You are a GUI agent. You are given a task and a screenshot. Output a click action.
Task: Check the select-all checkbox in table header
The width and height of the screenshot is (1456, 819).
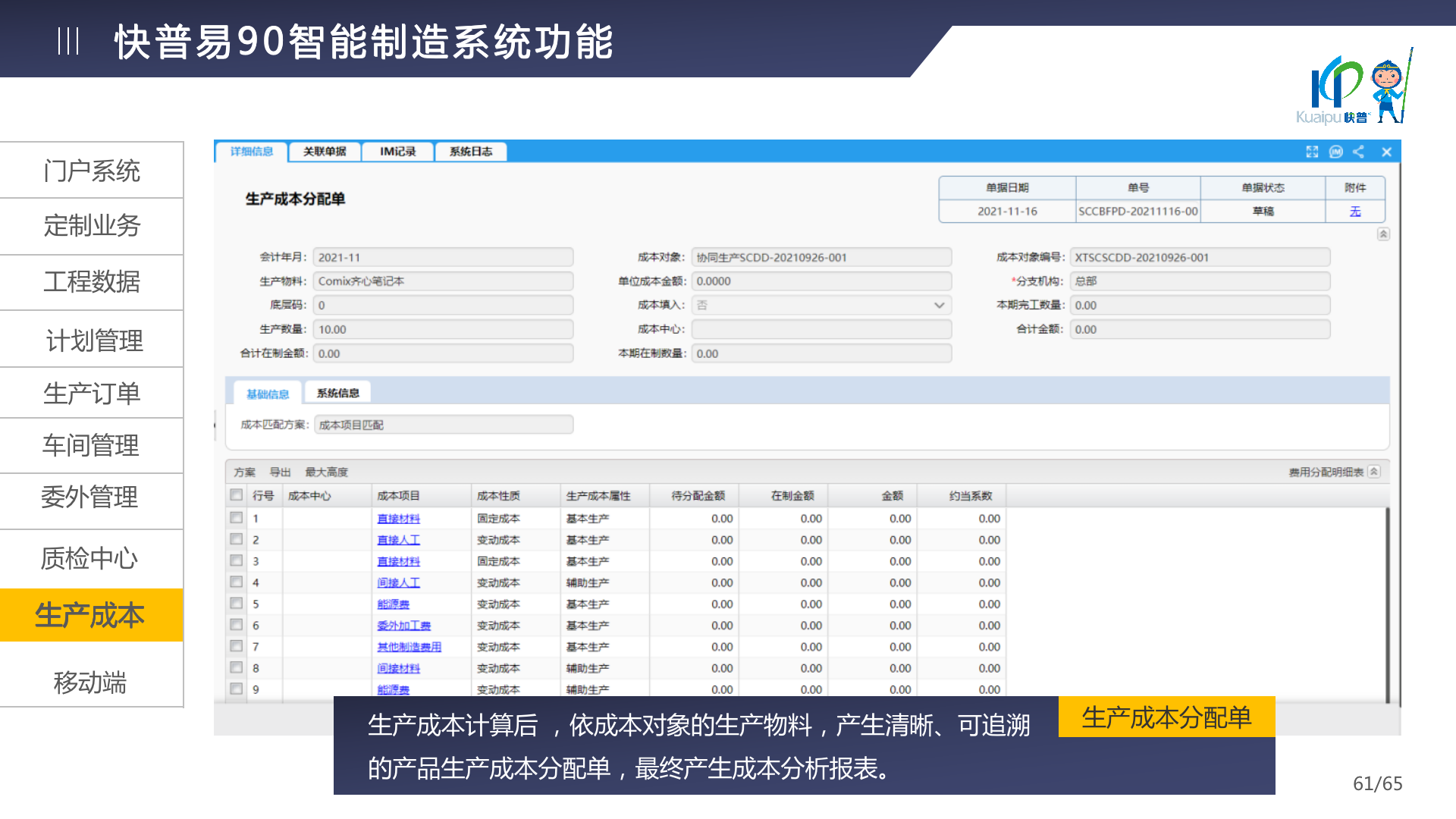pos(237,495)
